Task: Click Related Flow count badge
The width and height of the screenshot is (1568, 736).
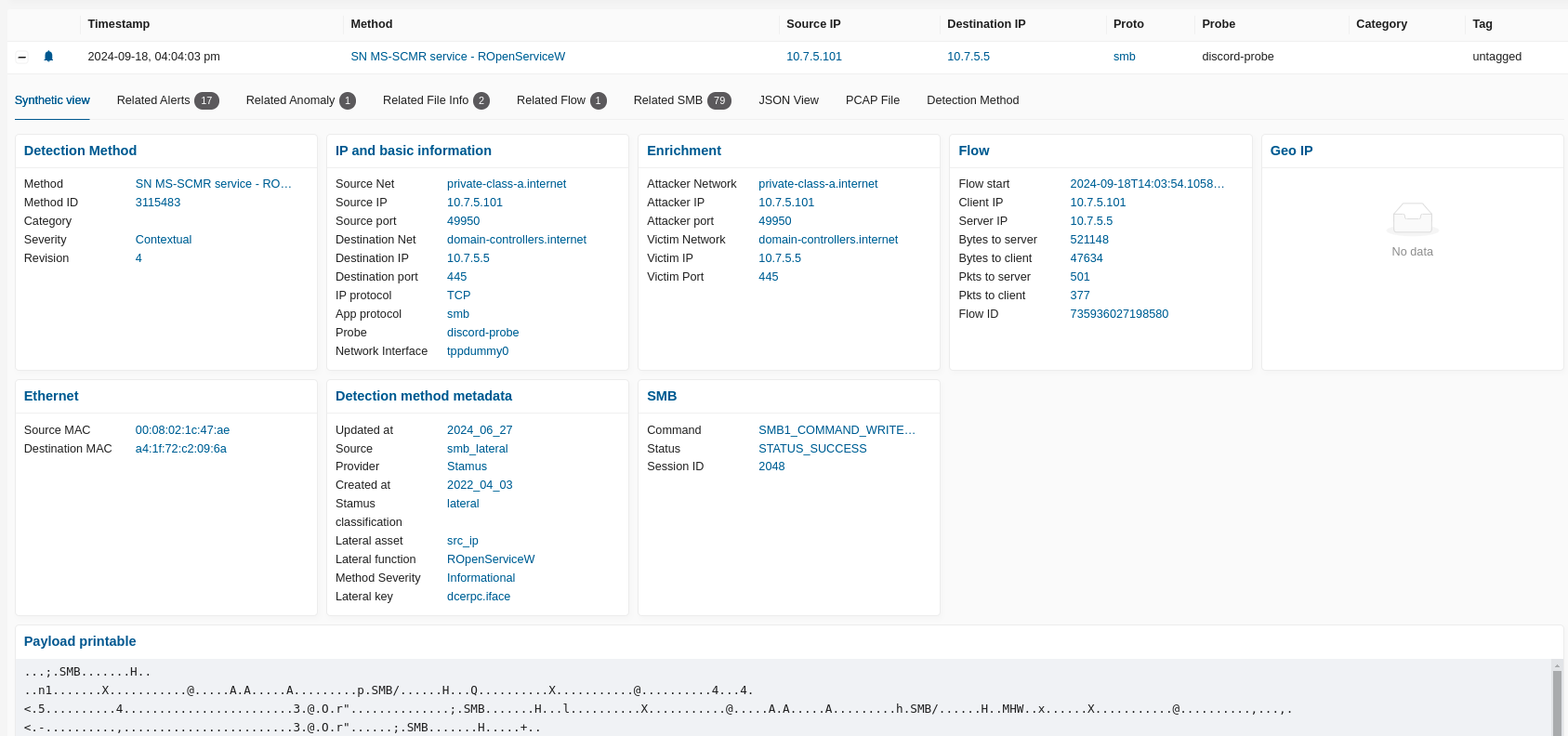Action: 599,100
